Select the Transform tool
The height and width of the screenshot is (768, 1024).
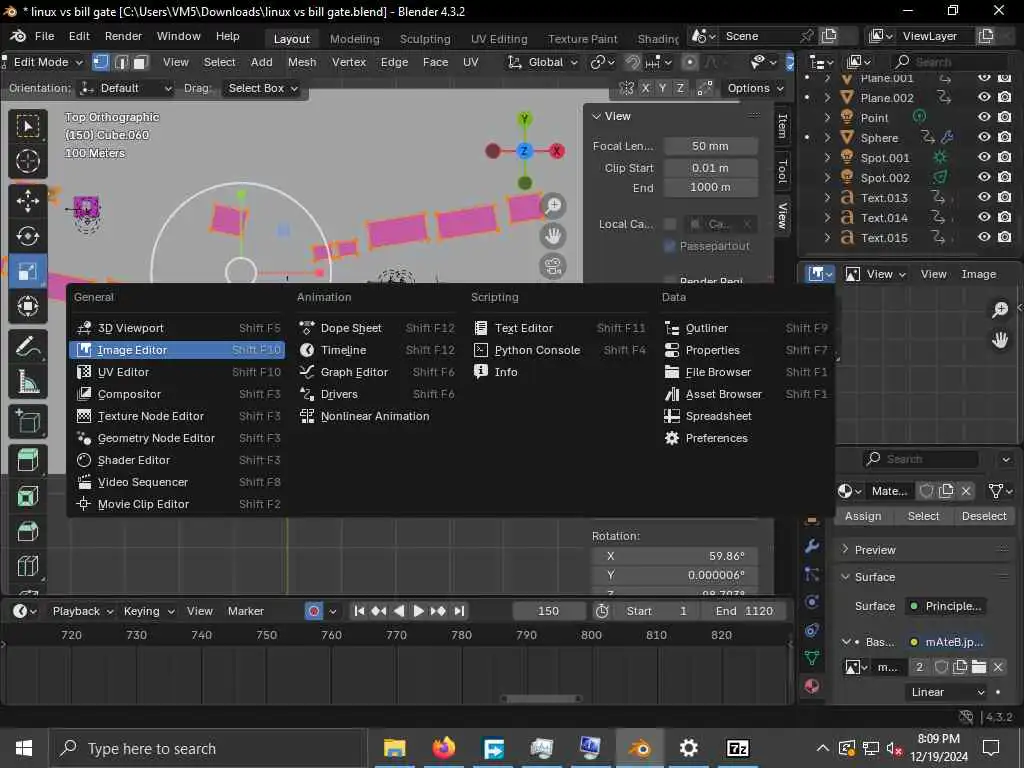(27, 306)
